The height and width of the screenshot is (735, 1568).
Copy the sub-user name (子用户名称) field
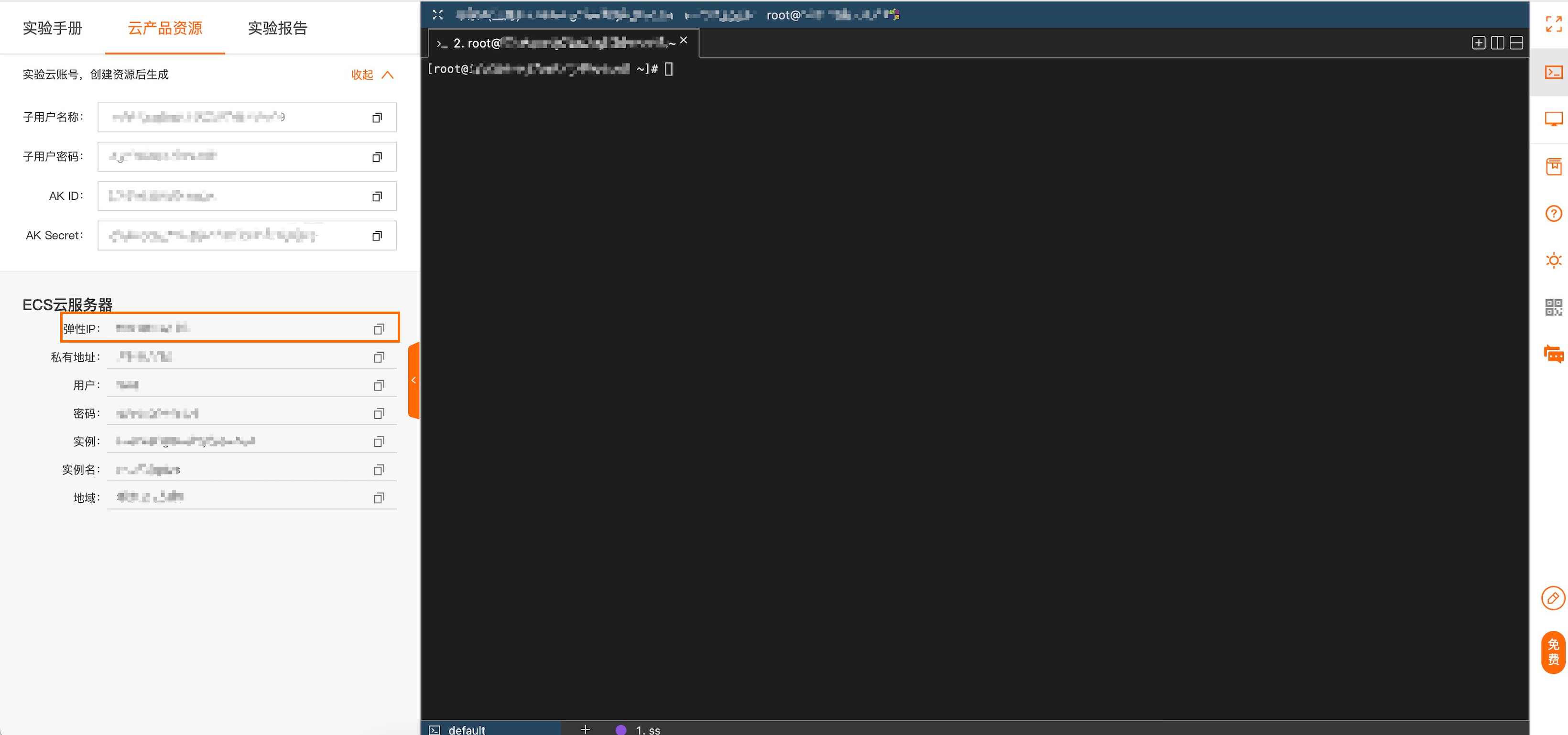[x=377, y=118]
